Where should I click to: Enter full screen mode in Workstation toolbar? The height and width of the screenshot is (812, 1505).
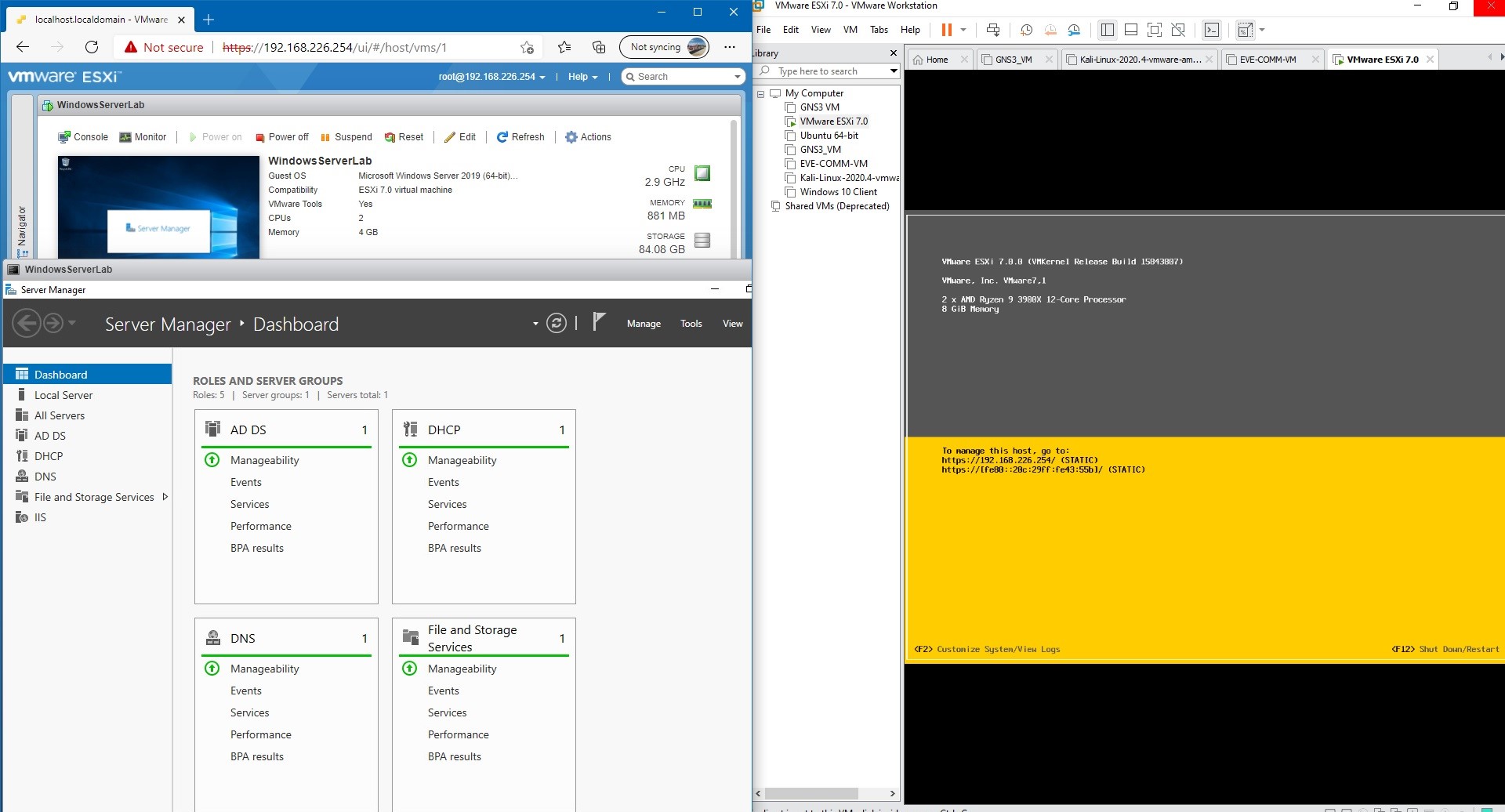pos(1154,30)
